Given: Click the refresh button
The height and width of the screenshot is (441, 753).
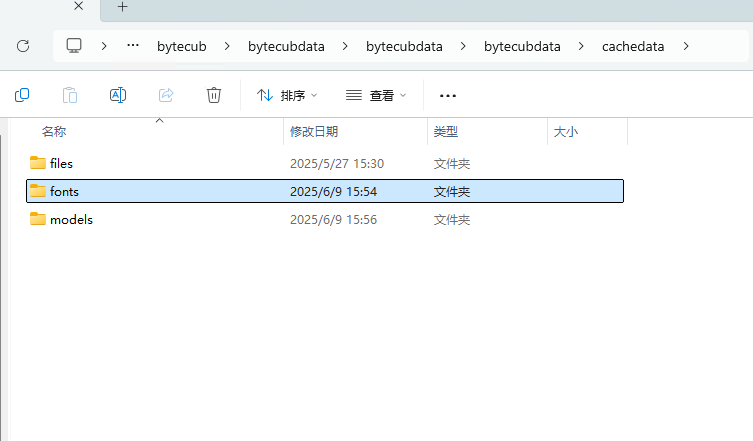Looking at the screenshot, I should 23,46.
